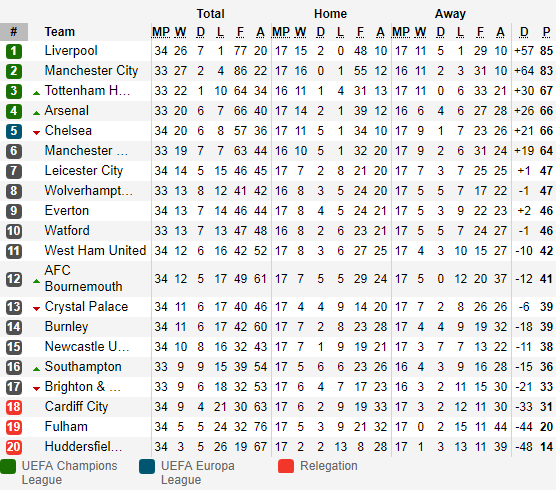The height and width of the screenshot is (490, 556).
Task: Click the green up arrow beside AFC Bournemouth
Action: point(36,281)
